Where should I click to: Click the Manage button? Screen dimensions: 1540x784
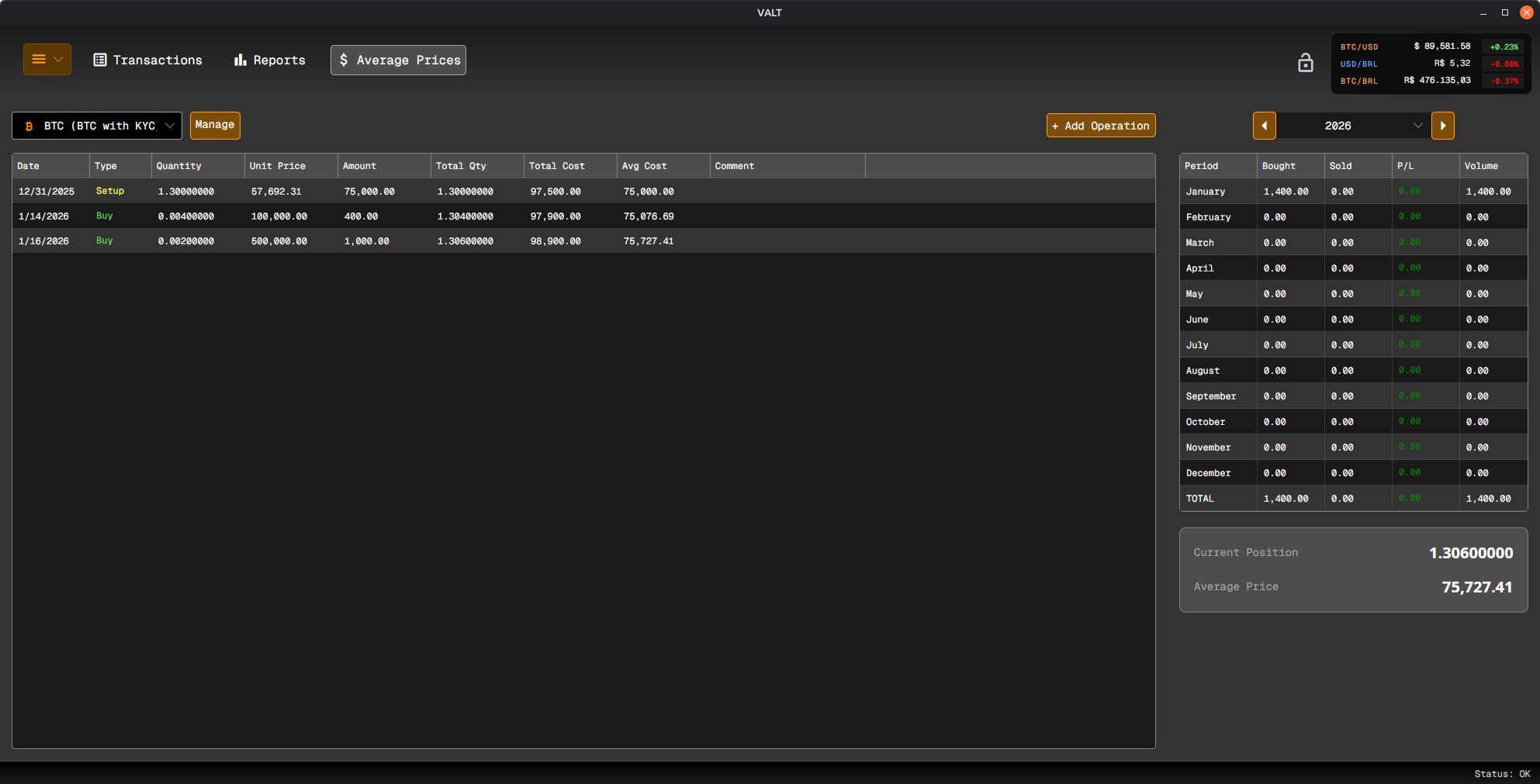tap(215, 125)
